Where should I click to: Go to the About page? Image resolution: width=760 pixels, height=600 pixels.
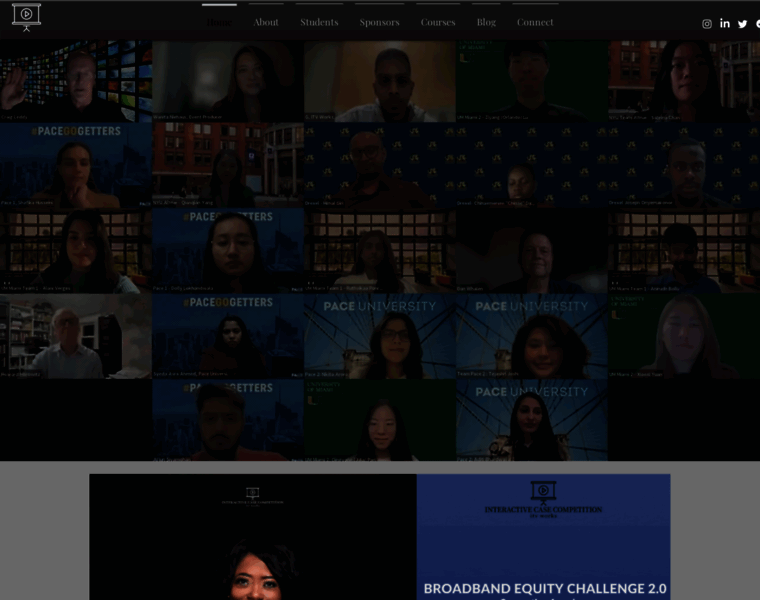pyautogui.click(x=266, y=22)
